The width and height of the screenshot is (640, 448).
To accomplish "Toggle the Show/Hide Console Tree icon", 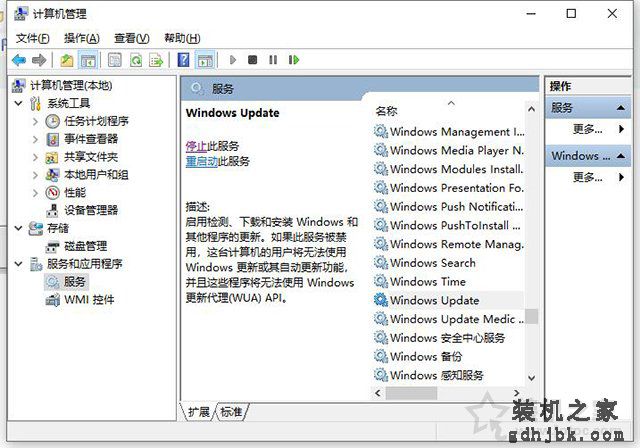I will click(x=88, y=60).
